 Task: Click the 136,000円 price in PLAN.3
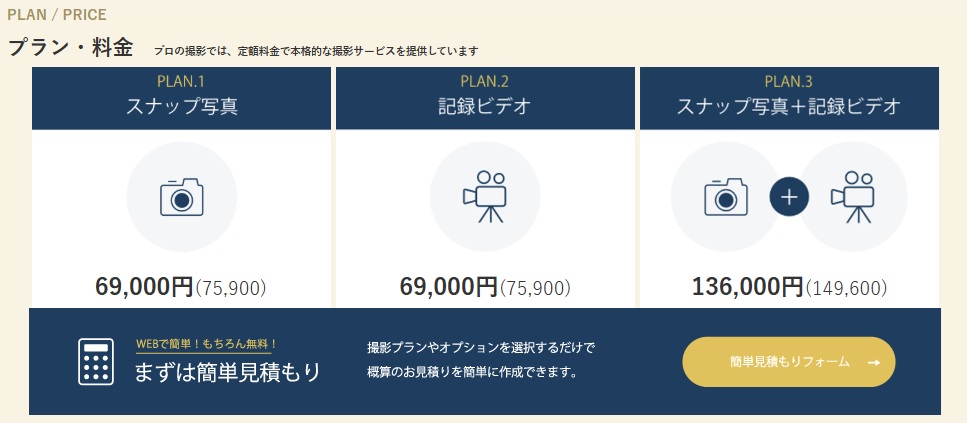tap(747, 287)
